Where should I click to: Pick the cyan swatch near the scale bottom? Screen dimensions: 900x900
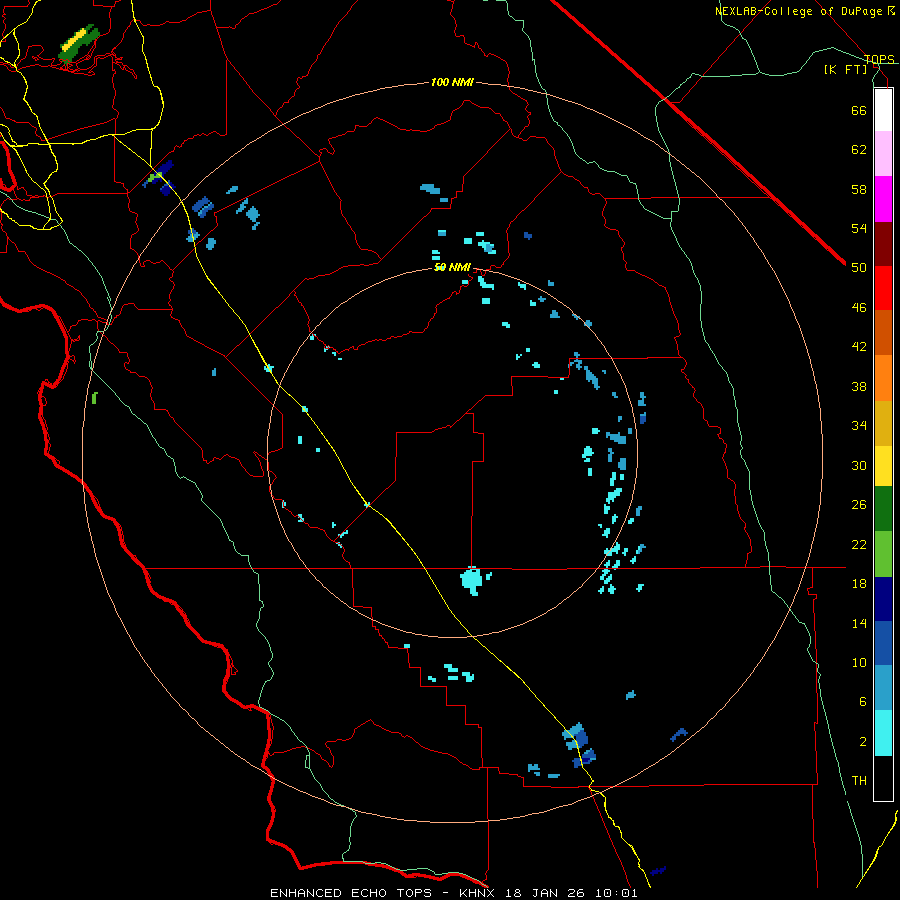tap(883, 733)
